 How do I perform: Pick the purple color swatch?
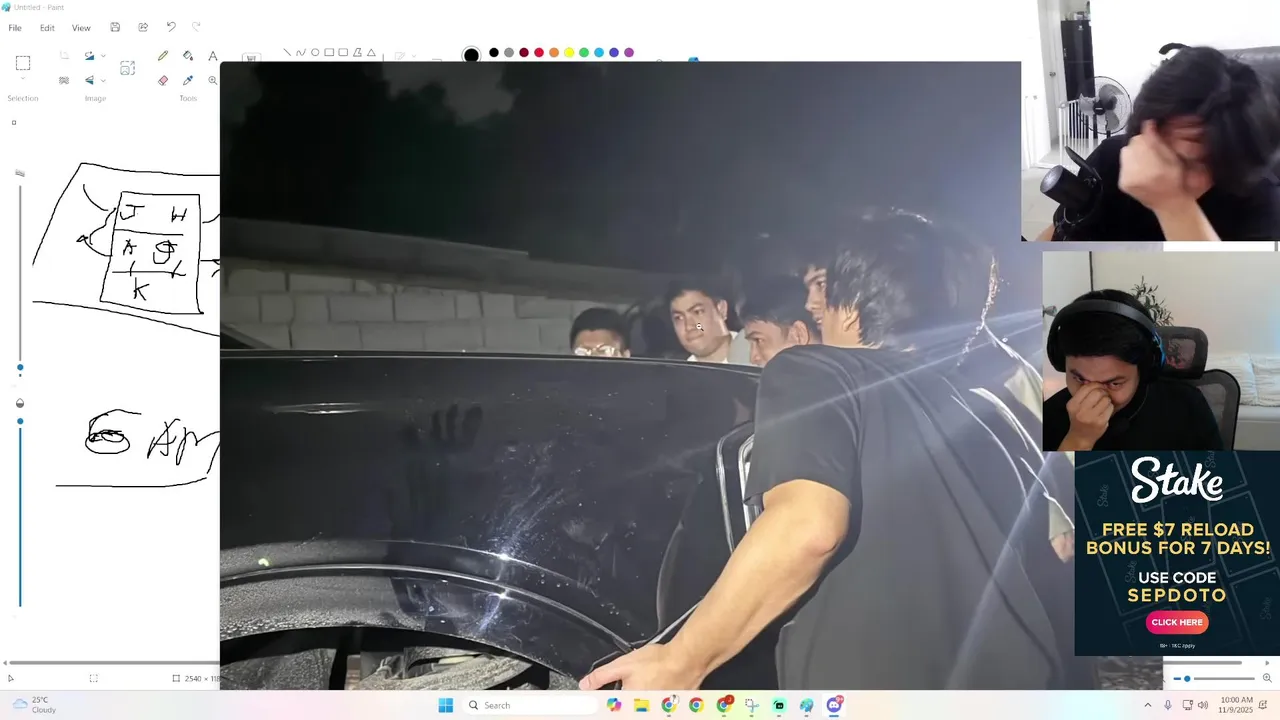point(629,52)
